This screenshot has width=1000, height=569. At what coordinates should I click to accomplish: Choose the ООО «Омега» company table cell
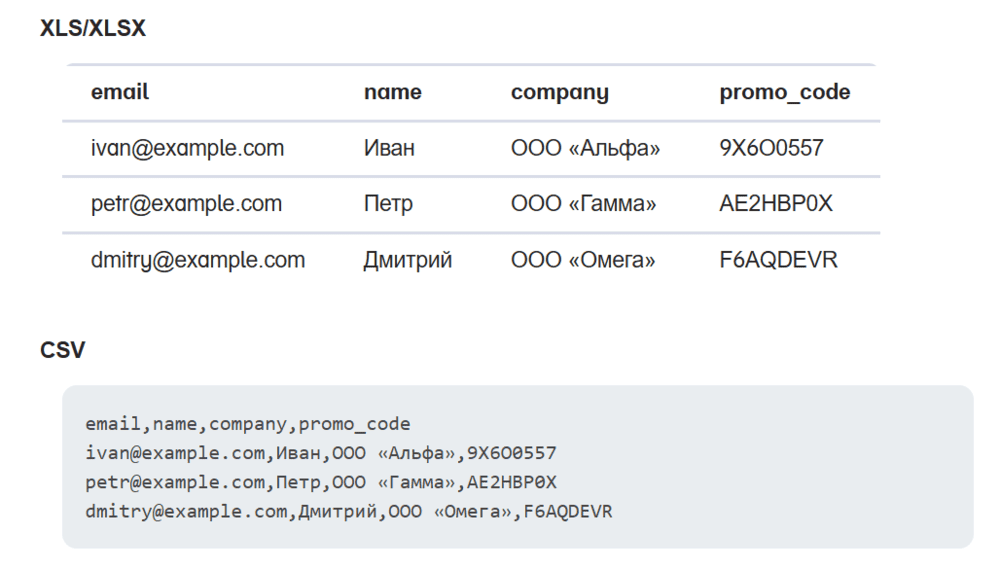tap(584, 261)
